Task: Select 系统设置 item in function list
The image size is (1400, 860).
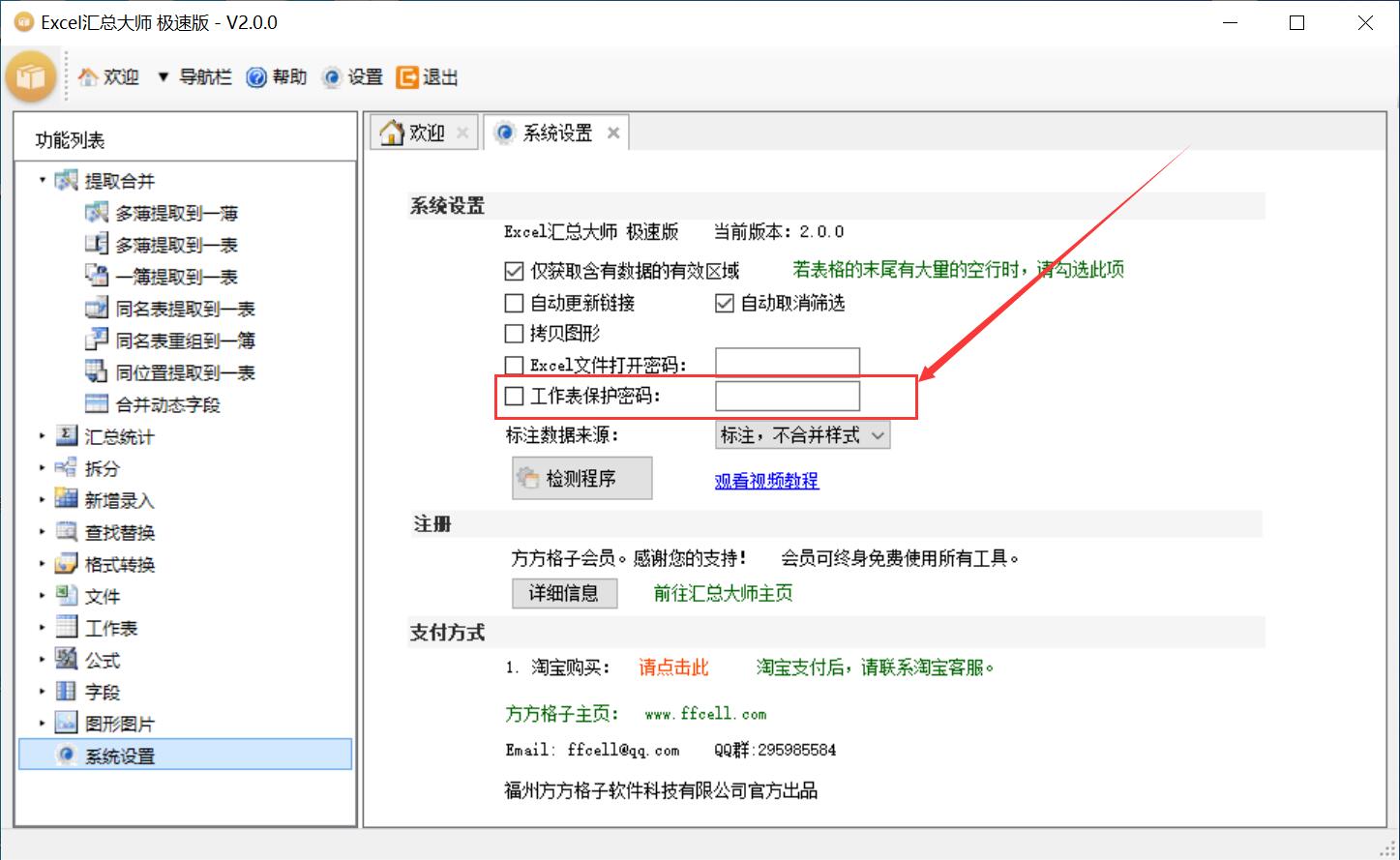Action: (185, 755)
